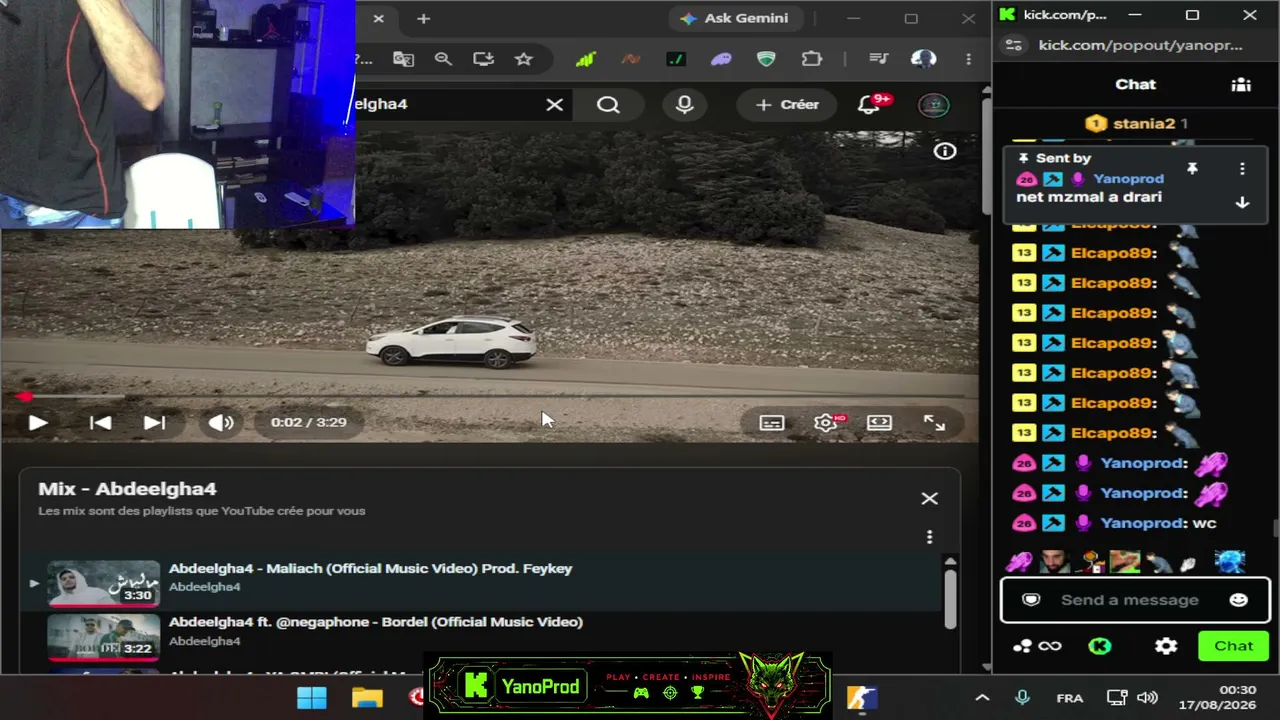
Task: Open File Explorer from taskbar
Action: tap(367, 697)
